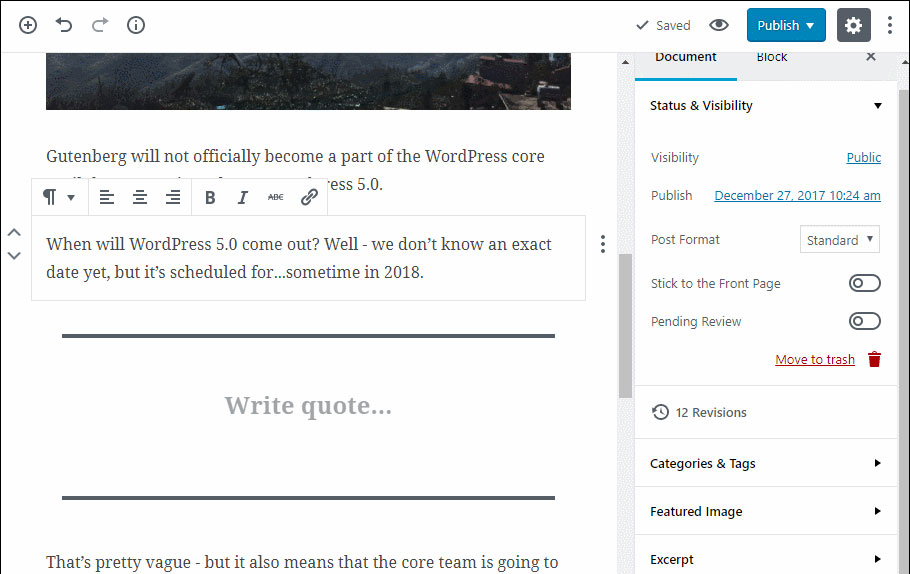Toggle the settings gear sidebar
This screenshot has width=910, height=574.
[853, 26]
